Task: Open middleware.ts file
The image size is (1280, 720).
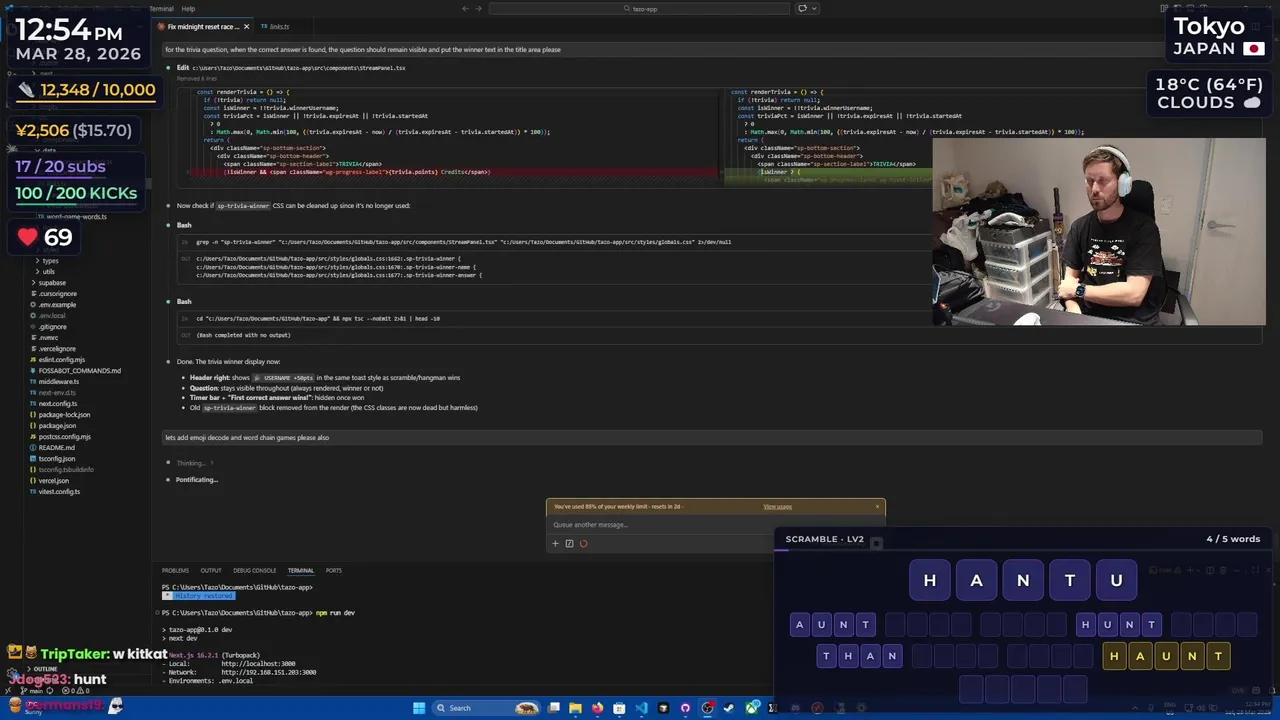Action: pos(58,382)
